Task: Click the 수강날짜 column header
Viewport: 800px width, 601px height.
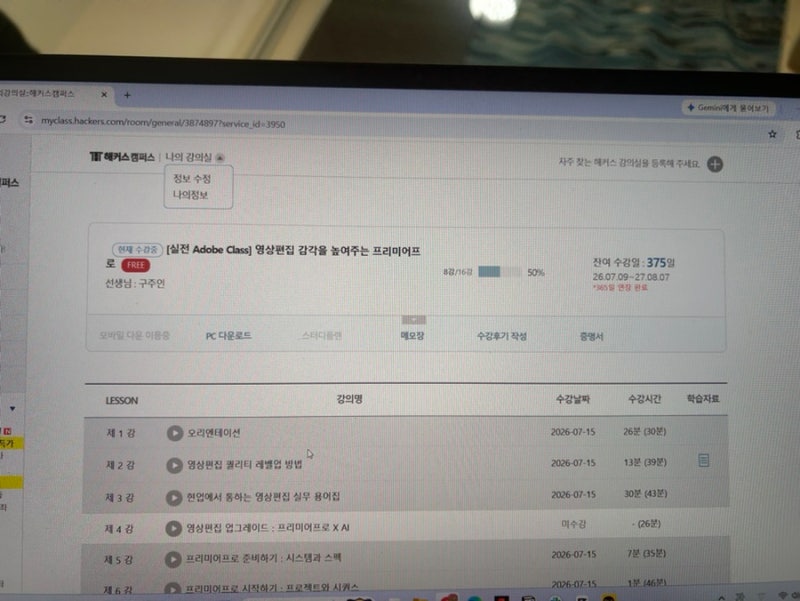Action: [572, 399]
